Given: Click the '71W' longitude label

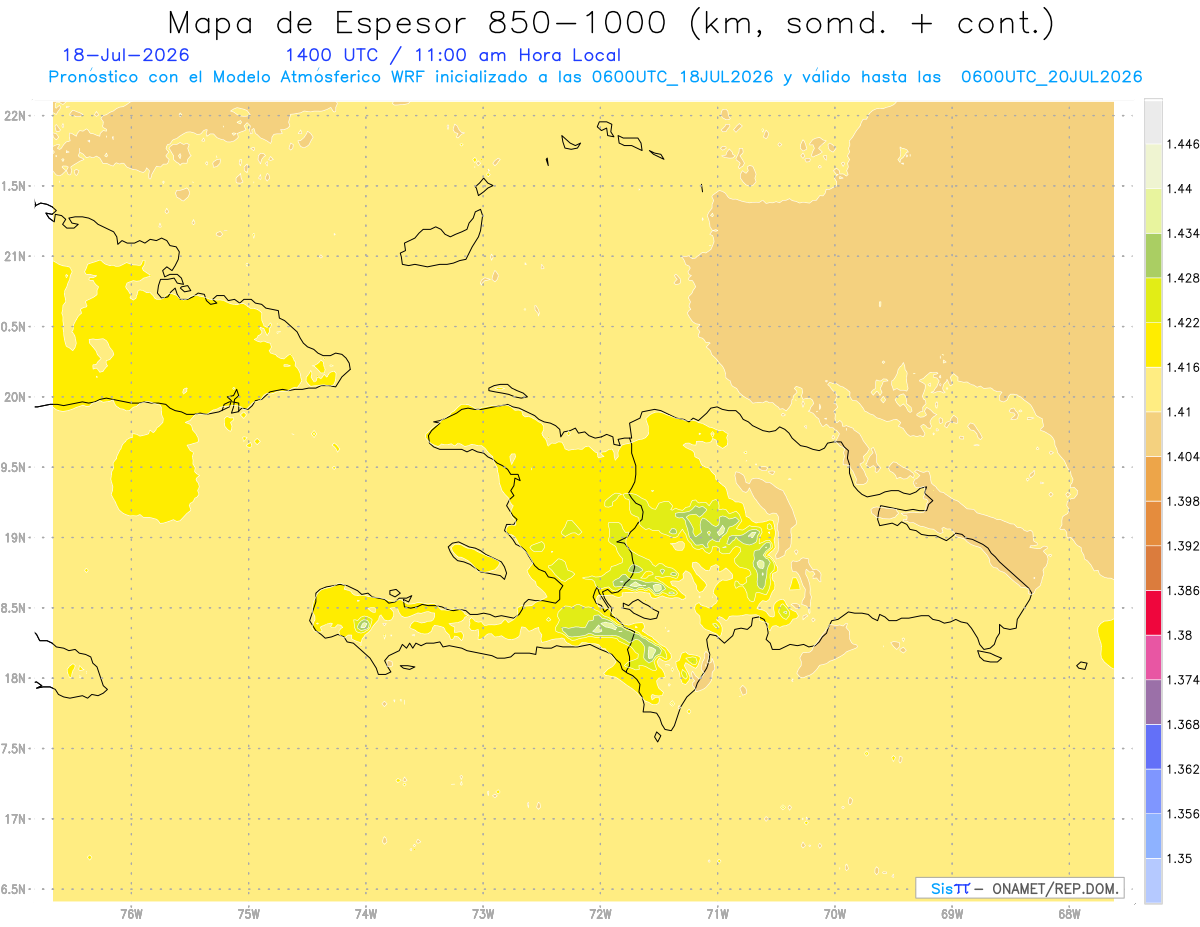Looking at the screenshot, I should [x=718, y=914].
